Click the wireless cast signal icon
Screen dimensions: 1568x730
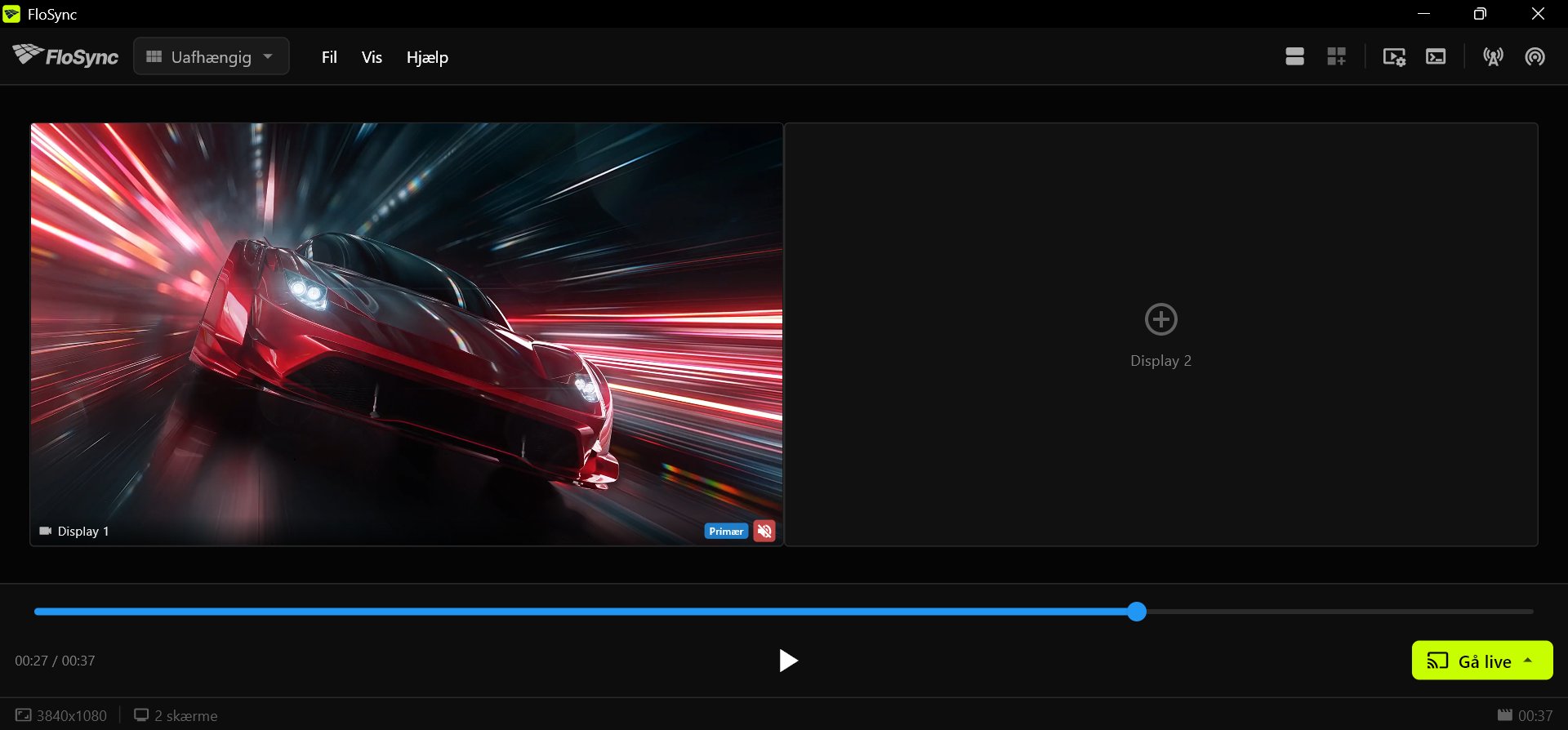tap(1535, 56)
